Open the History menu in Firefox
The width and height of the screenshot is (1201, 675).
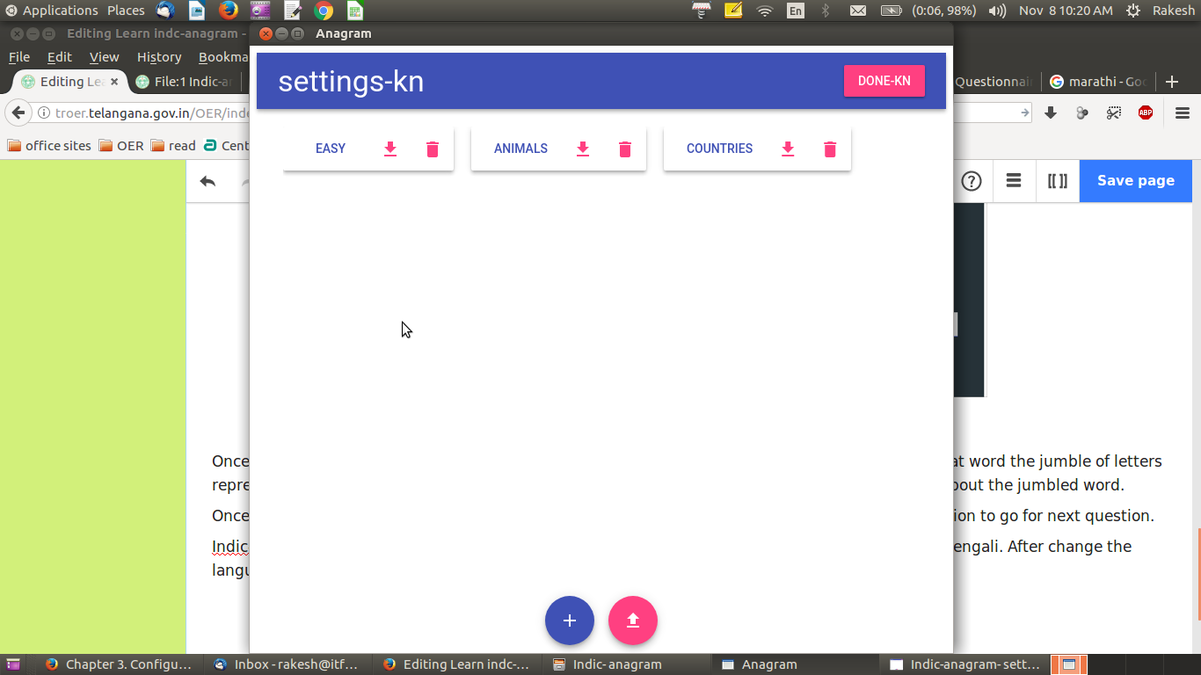click(158, 57)
